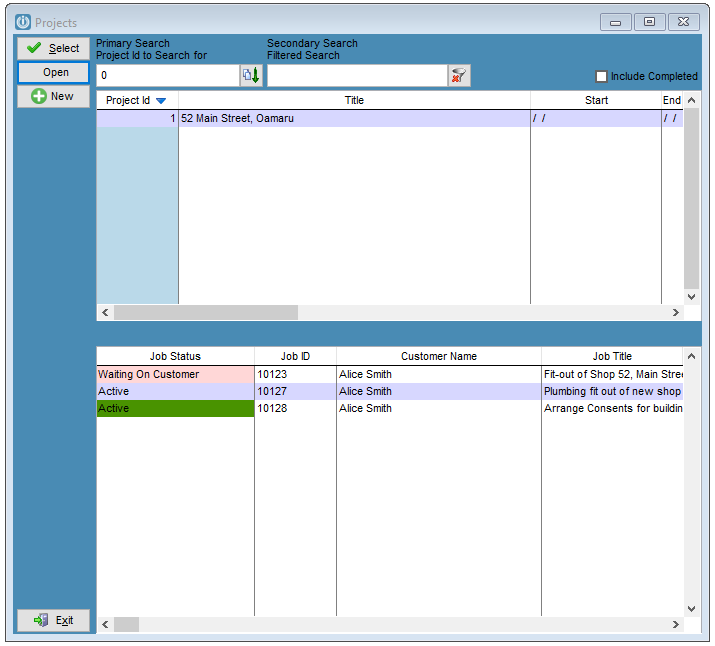Click the Exit button
The height and width of the screenshot is (646, 715).
[53, 620]
